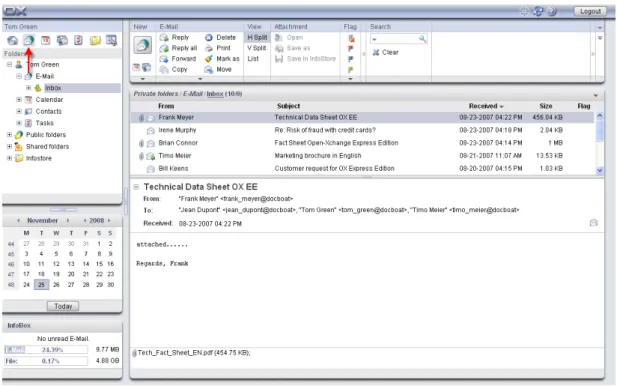Select day 25 in the mini calendar

tap(41, 284)
